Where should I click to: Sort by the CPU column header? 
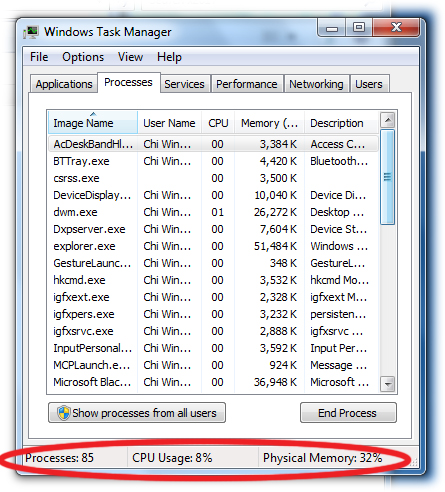point(218,123)
